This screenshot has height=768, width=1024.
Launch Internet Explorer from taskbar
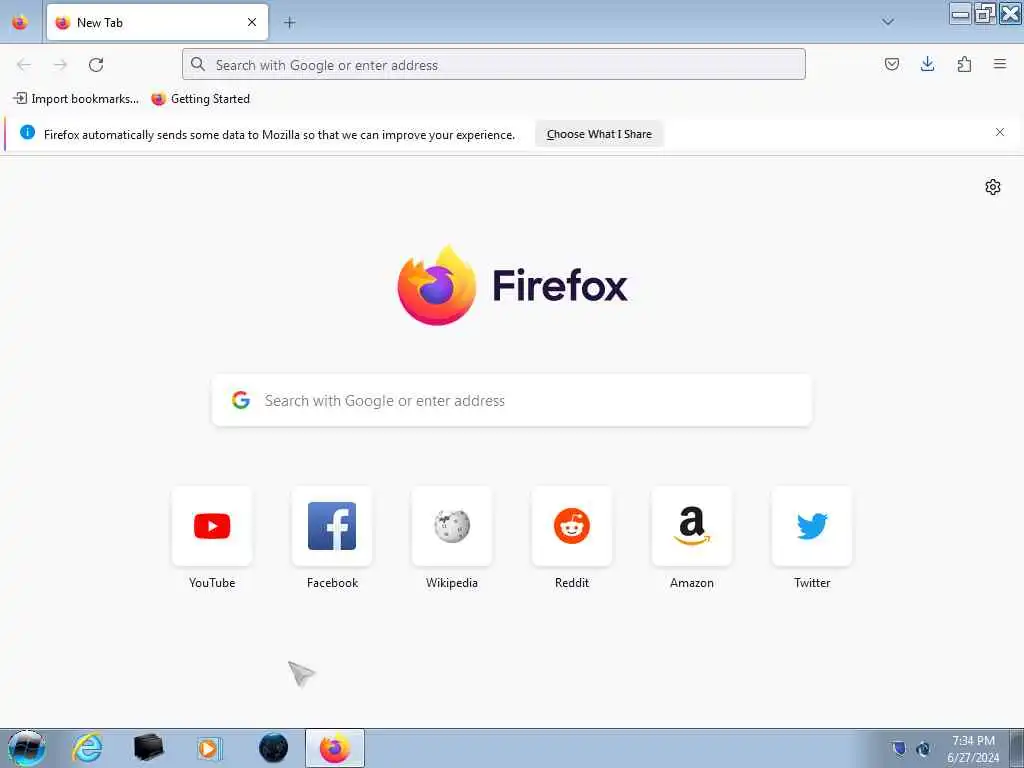[88, 748]
